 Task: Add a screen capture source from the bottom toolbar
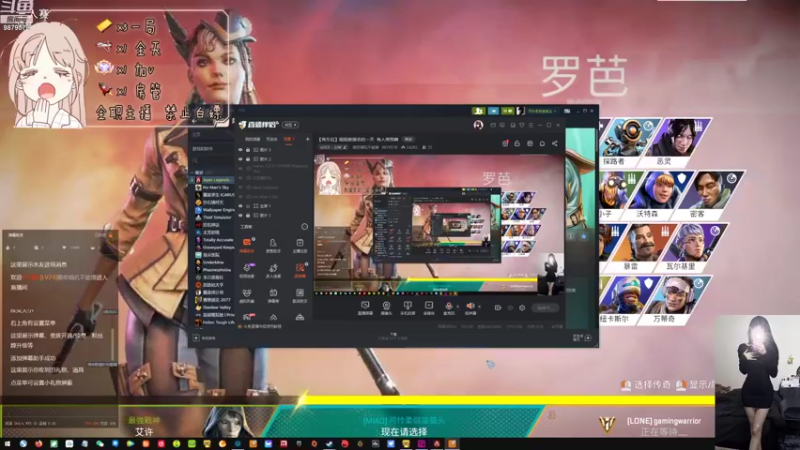pyautogui.click(x=365, y=307)
